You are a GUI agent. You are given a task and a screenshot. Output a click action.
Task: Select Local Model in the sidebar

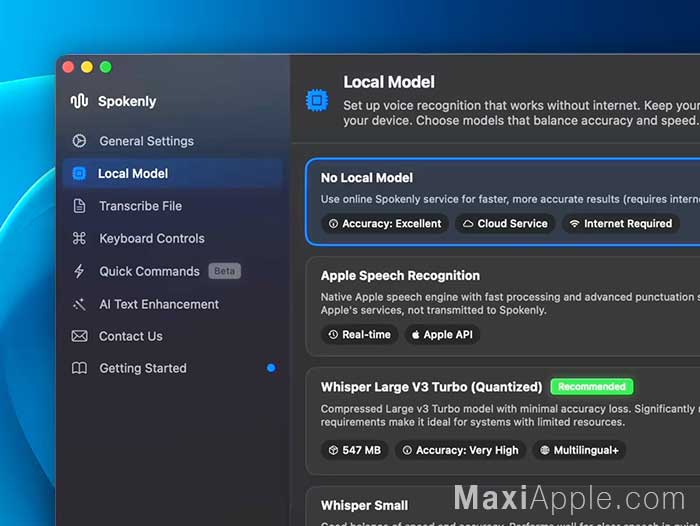tap(173, 173)
